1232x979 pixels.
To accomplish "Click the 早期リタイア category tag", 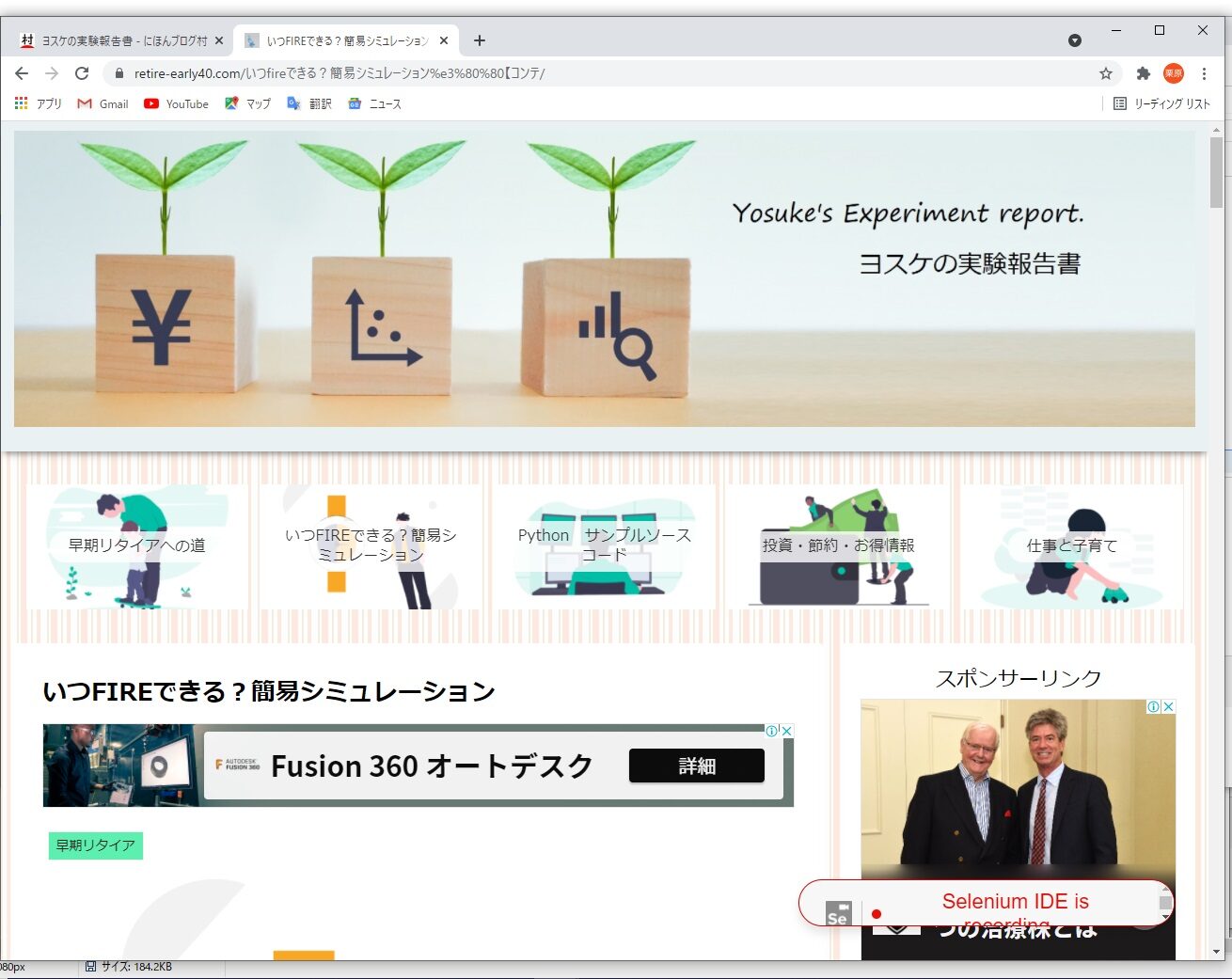I will coord(95,845).
